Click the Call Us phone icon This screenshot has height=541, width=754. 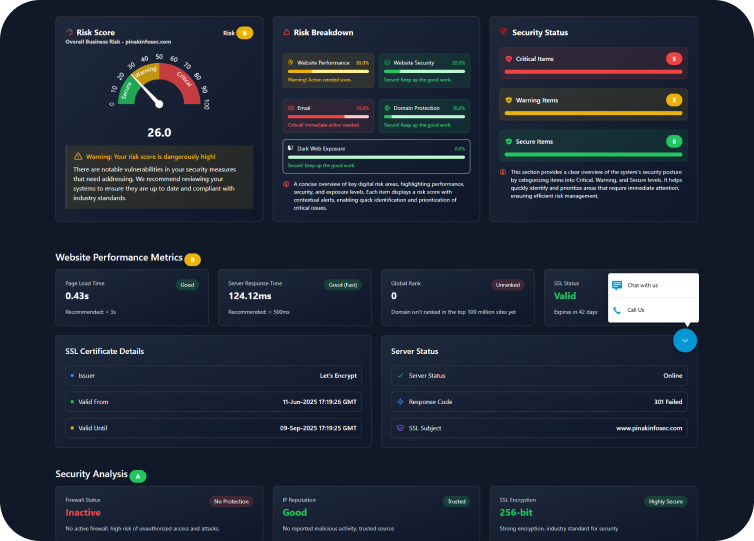click(617, 310)
